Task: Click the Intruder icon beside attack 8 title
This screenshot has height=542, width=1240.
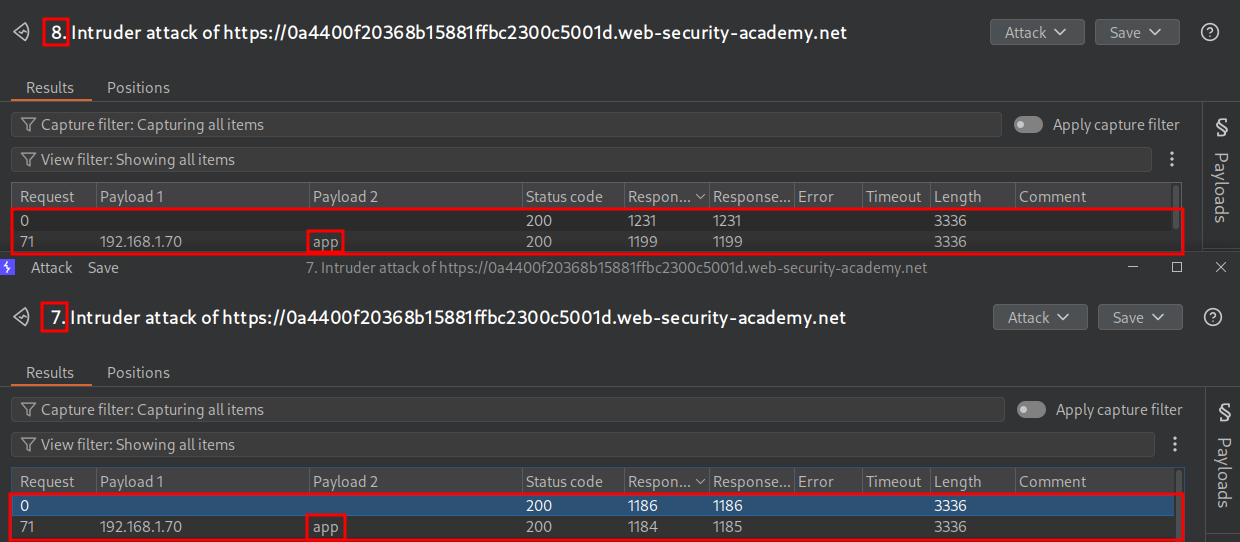Action: coord(21,33)
